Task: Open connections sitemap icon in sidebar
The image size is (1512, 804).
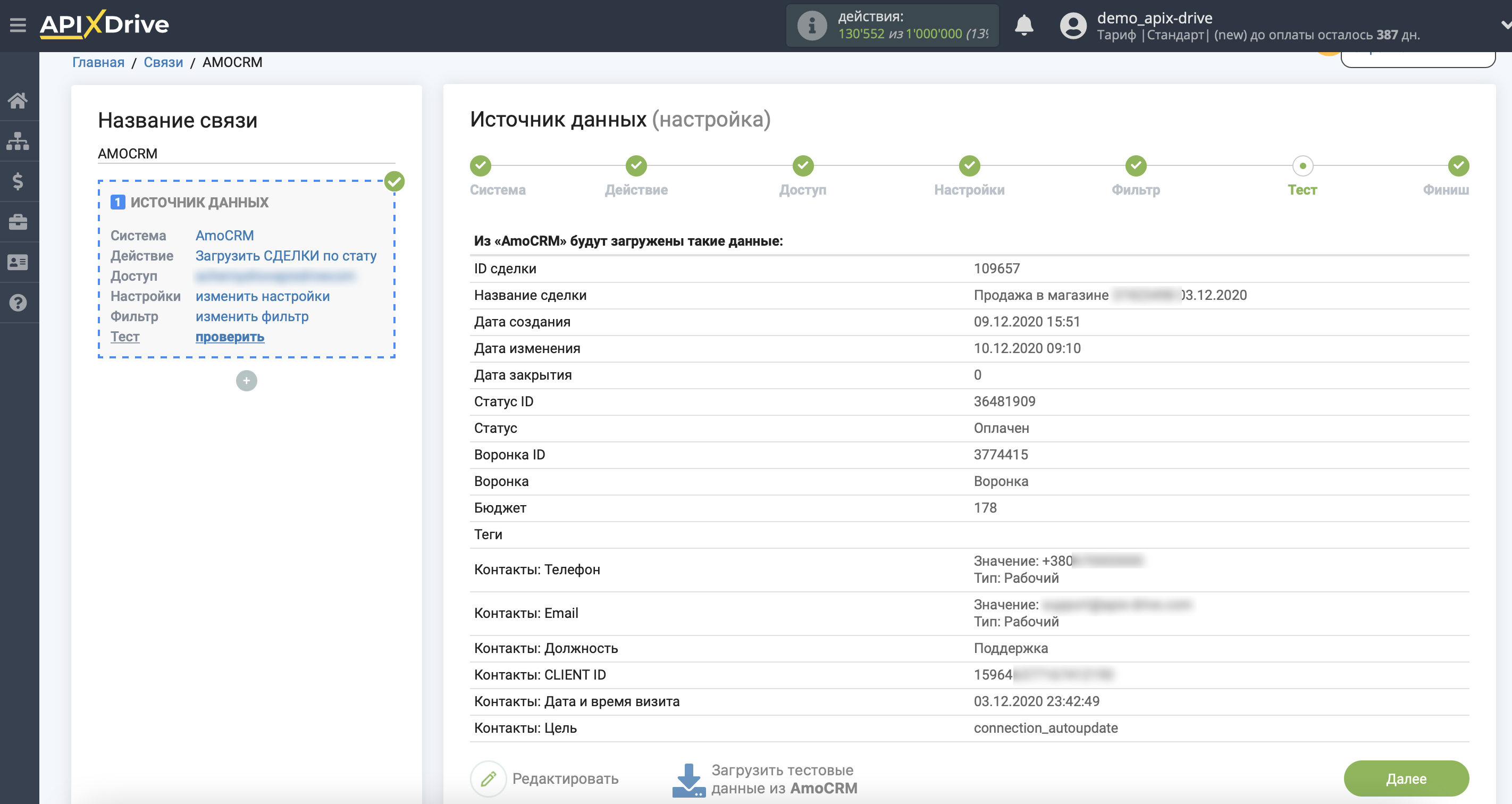Action: click(x=18, y=141)
